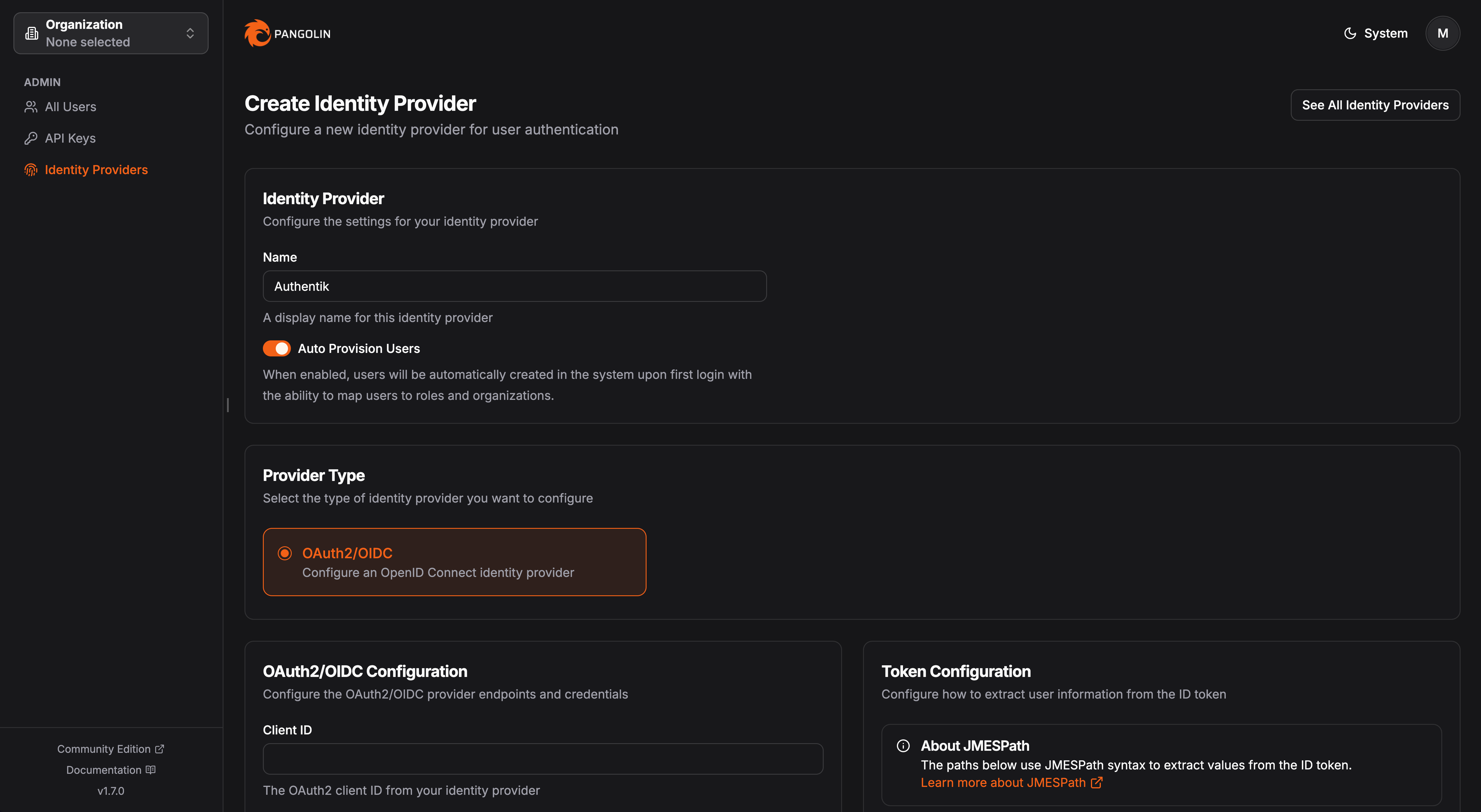Click the Name input field
Image resolution: width=1481 pixels, height=812 pixels.
pyautogui.click(x=514, y=286)
